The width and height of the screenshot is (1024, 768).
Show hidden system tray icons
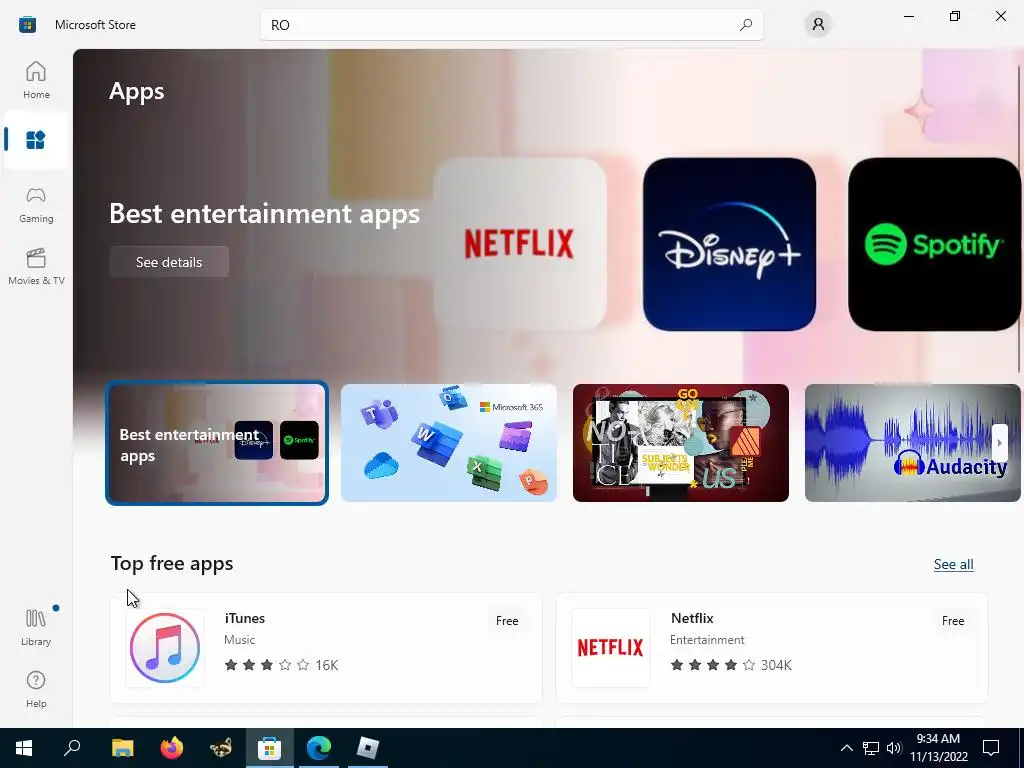point(846,748)
